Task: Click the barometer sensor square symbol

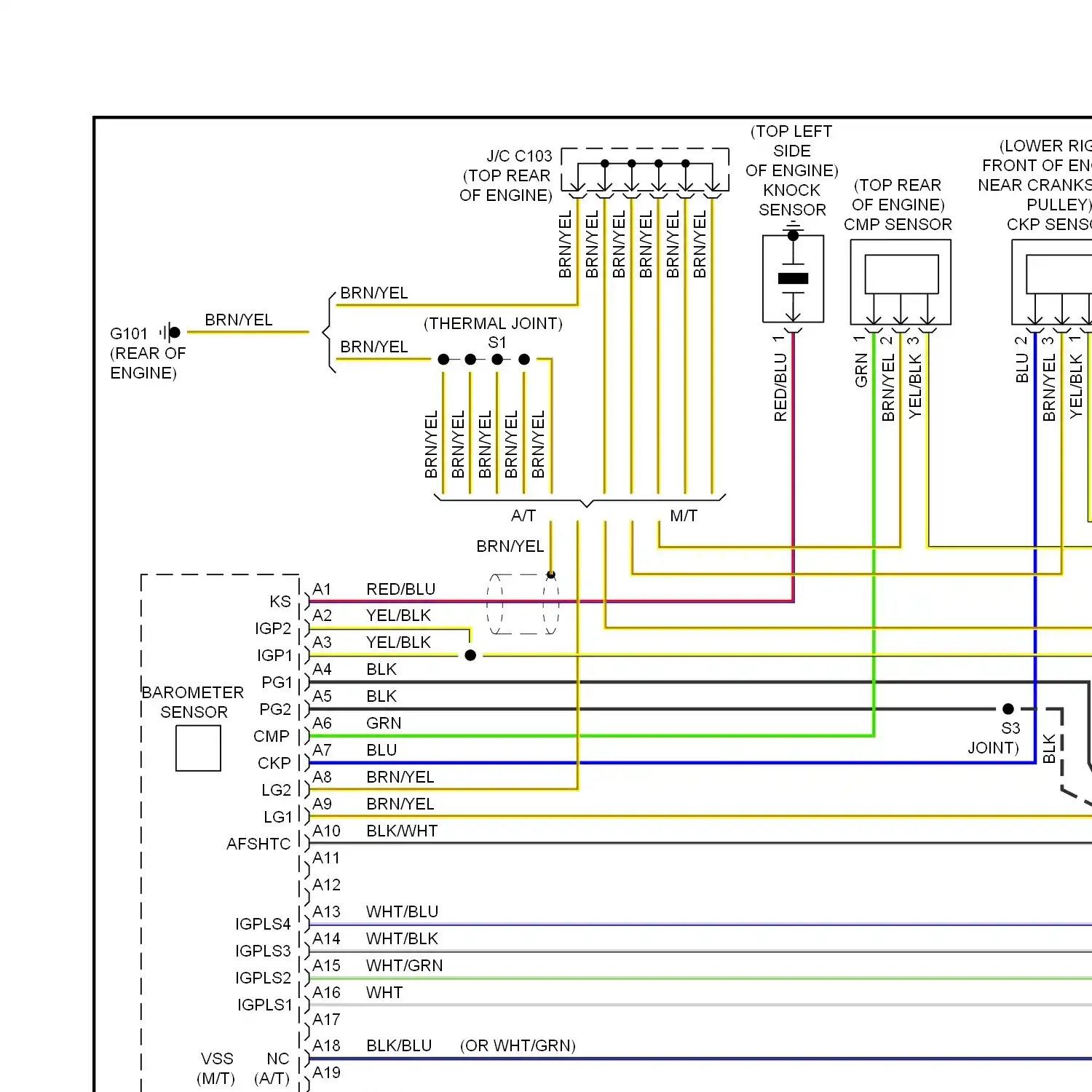Action: coord(198,748)
